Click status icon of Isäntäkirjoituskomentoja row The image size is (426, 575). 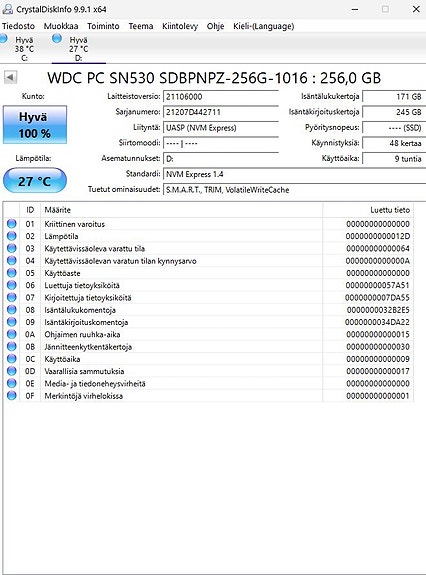tap(12, 322)
